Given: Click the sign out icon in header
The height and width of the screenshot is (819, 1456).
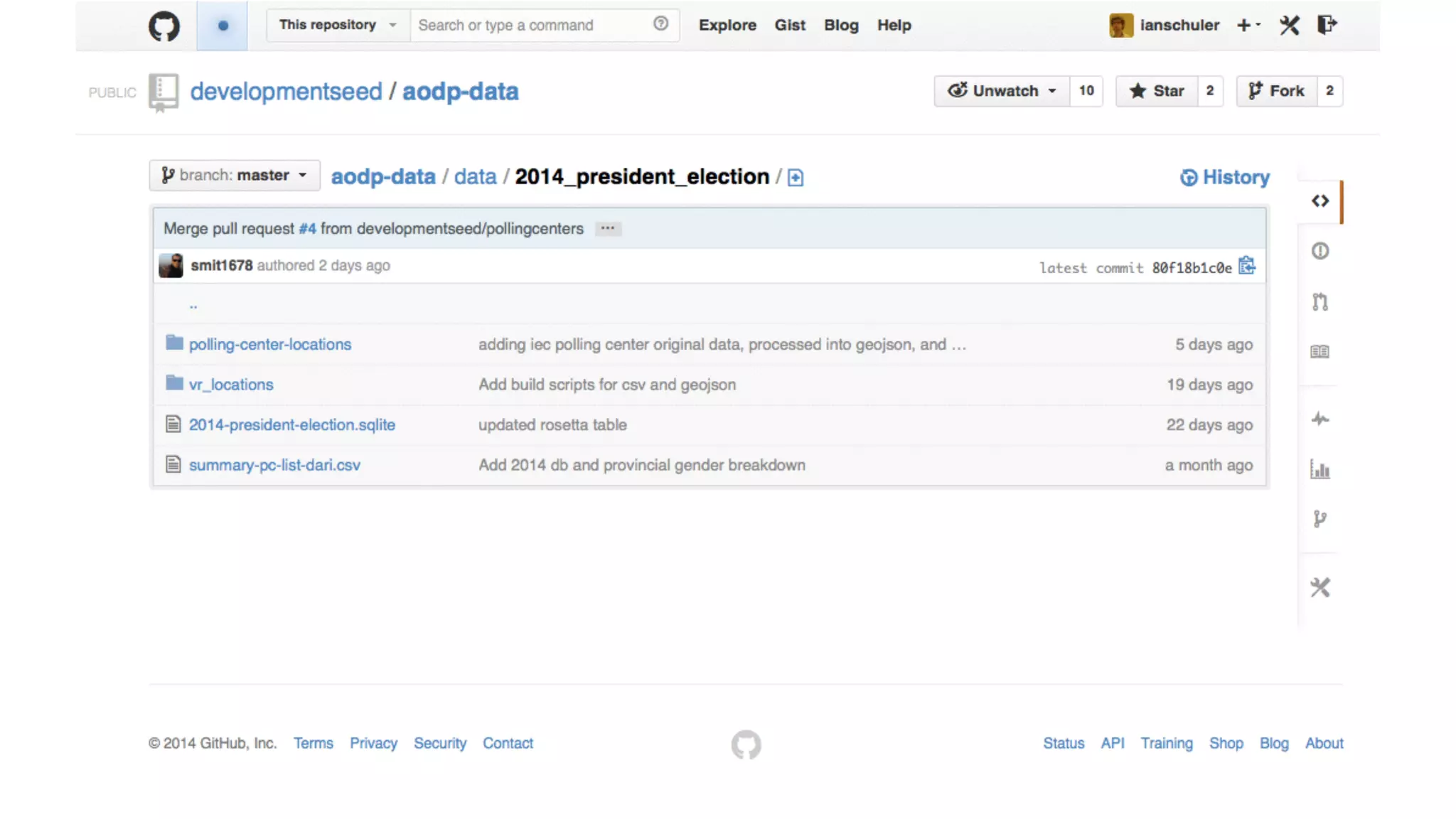Looking at the screenshot, I should pyautogui.click(x=1327, y=26).
